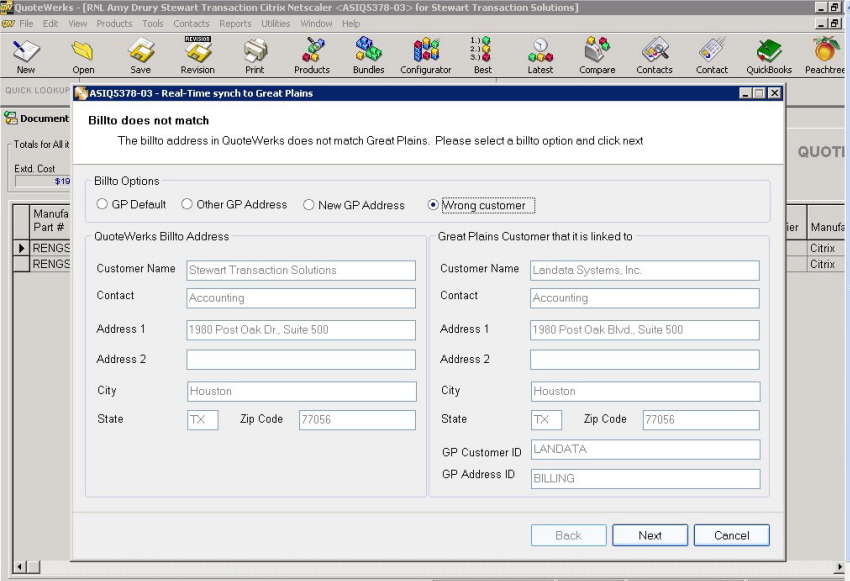Viewport: 850px width, 581px height.
Task: Click the QuoteWerks State field
Action: [203, 420]
